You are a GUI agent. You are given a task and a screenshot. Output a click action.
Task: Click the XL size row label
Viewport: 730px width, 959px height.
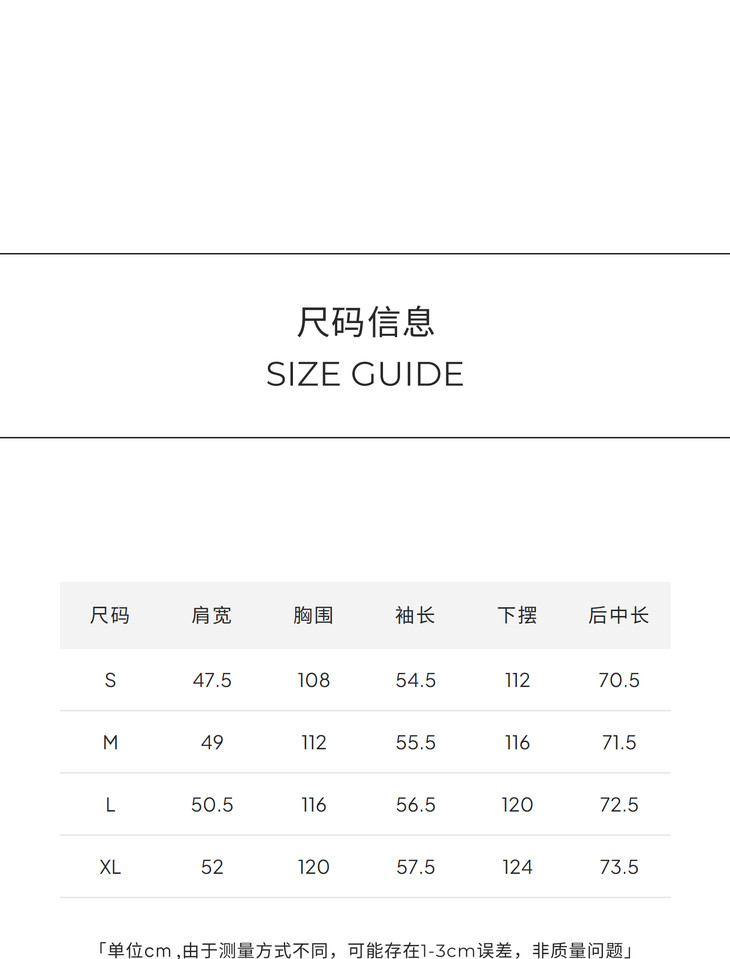[110, 867]
